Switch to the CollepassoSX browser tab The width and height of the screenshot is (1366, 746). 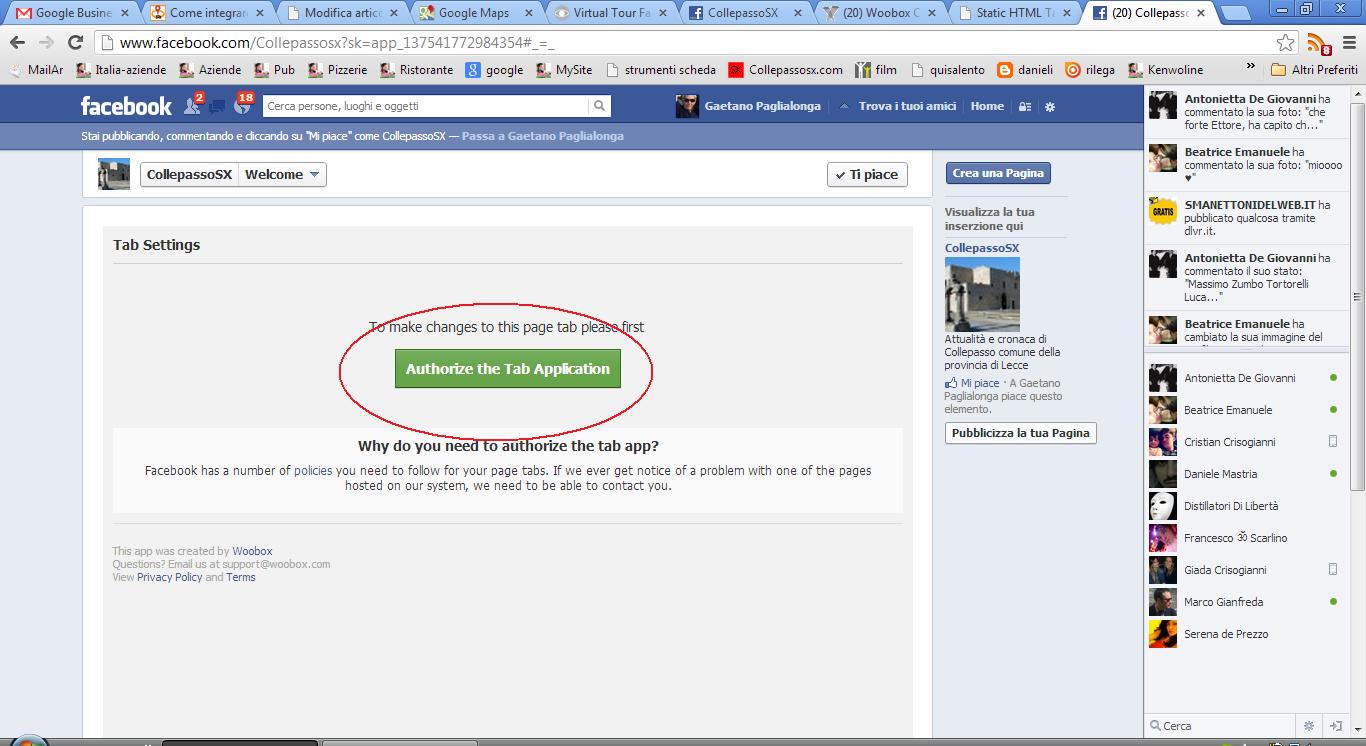(x=743, y=13)
